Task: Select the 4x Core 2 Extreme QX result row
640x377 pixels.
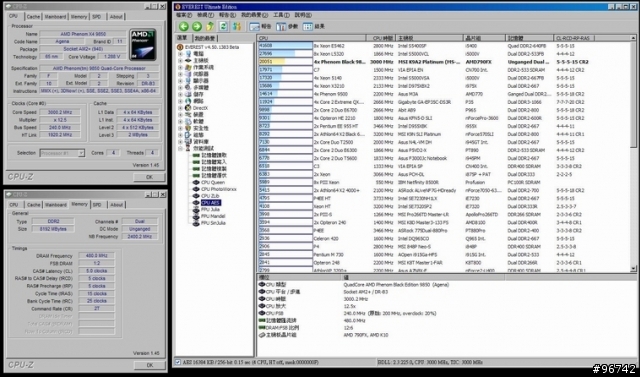Action: coord(444,102)
